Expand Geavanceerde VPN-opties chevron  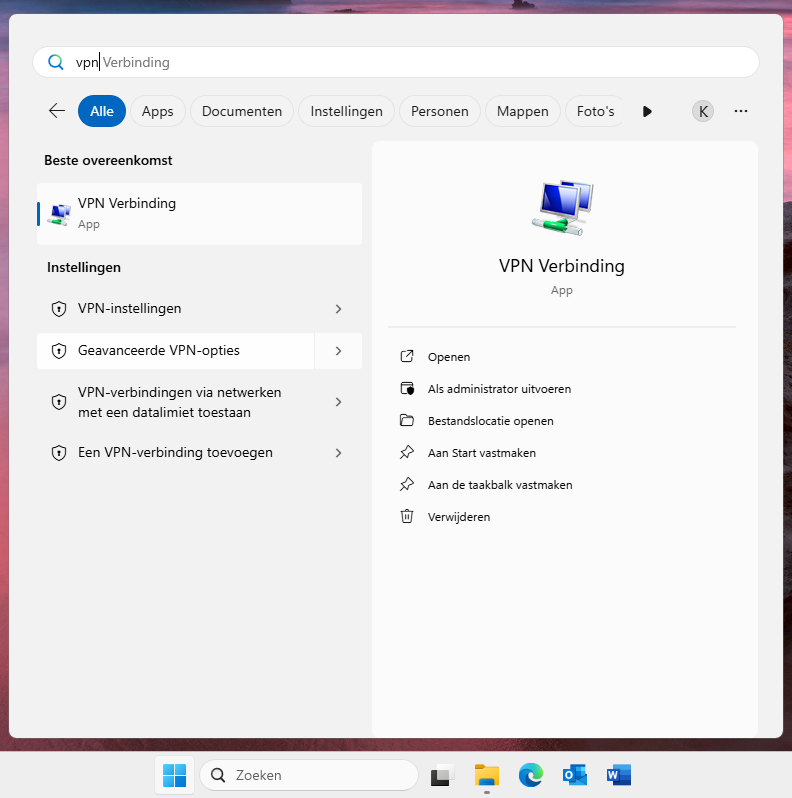coord(338,351)
